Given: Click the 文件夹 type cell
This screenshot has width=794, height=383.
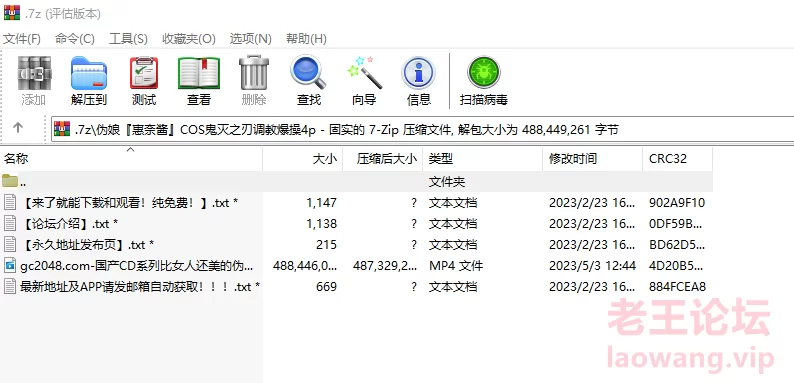Looking at the screenshot, I should (x=447, y=181).
